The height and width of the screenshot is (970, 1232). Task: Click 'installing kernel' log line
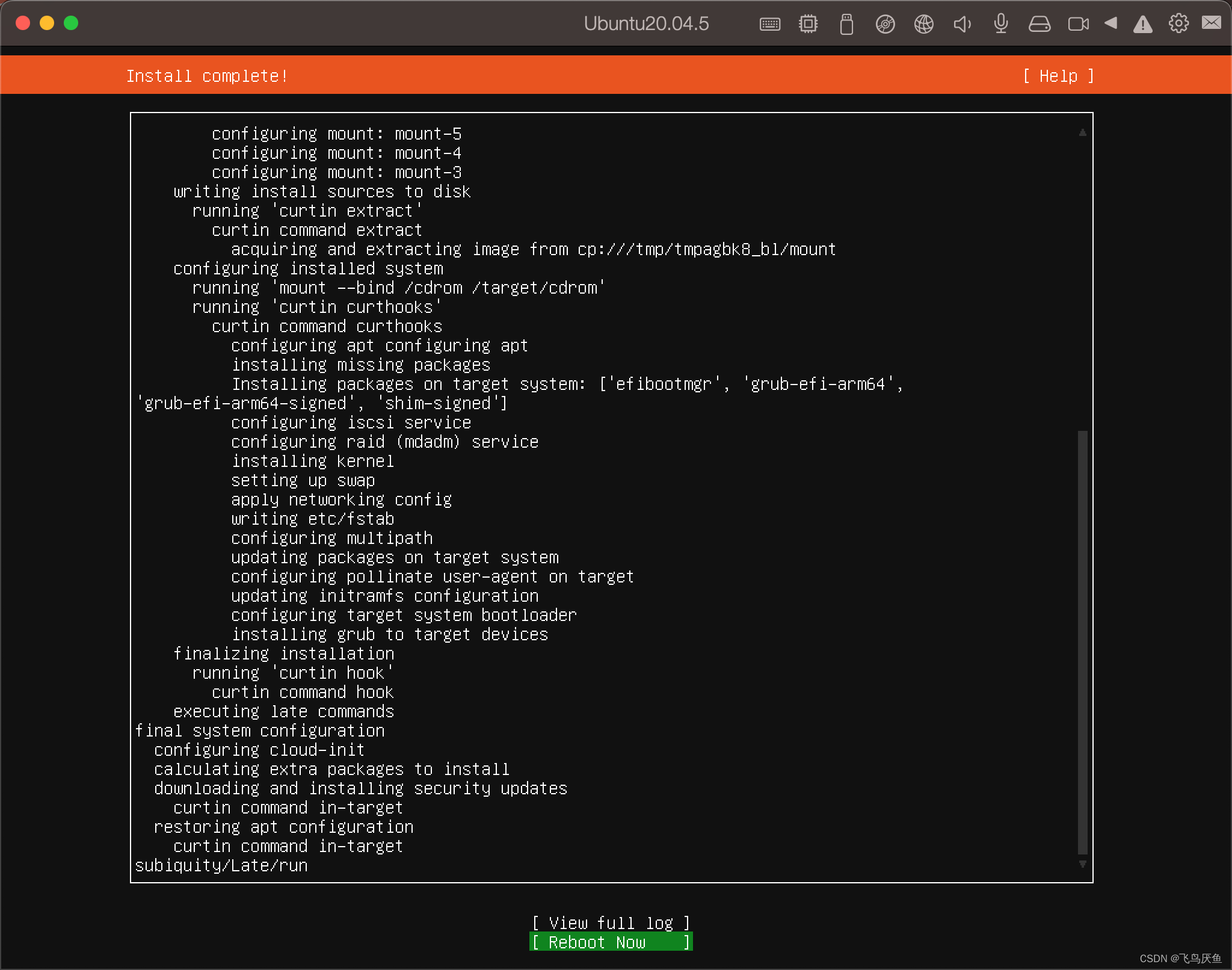[x=313, y=461]
